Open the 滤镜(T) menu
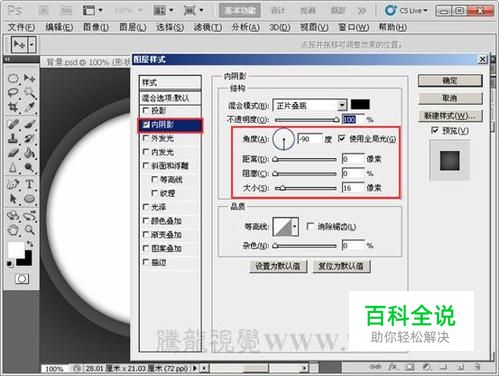499x376 pixels. [208, 27]
